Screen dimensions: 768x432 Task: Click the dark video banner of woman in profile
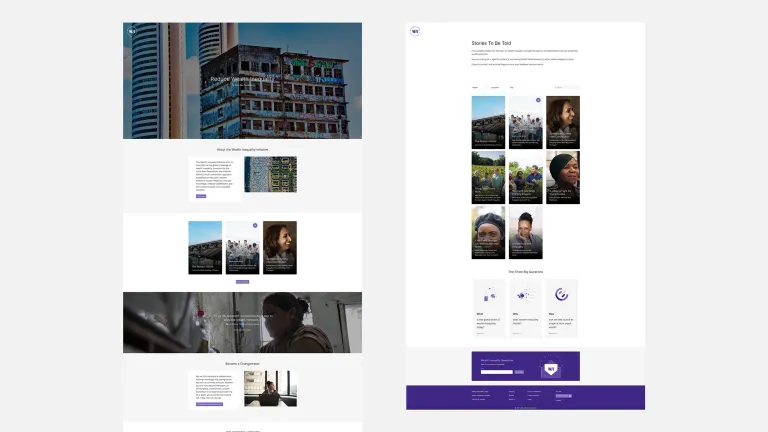pos(242,322)
